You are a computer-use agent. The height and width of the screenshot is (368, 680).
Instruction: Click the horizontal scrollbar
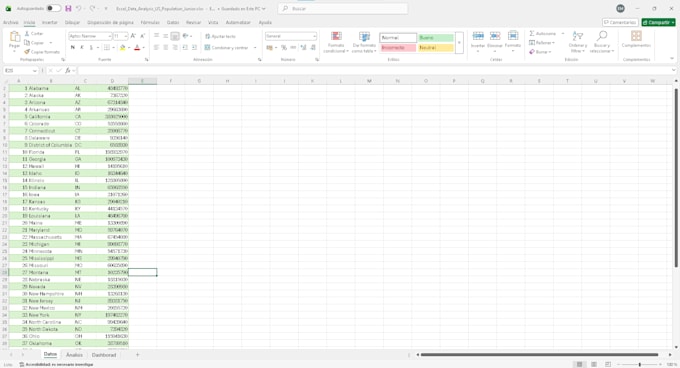pyautogui.click(x=539, y=355)
